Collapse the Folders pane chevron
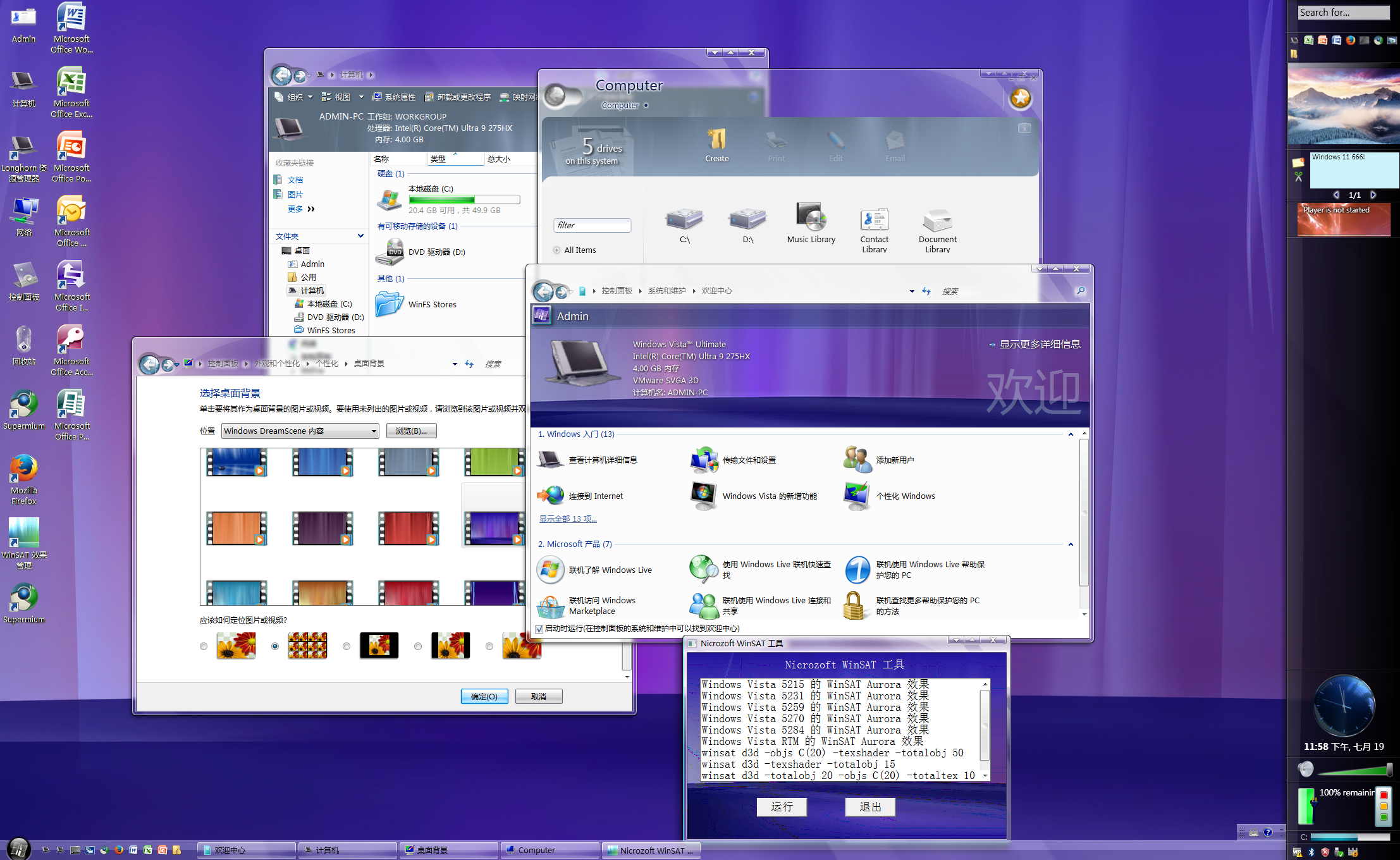This screenshot has height=860, width=1400. (360, 236)
